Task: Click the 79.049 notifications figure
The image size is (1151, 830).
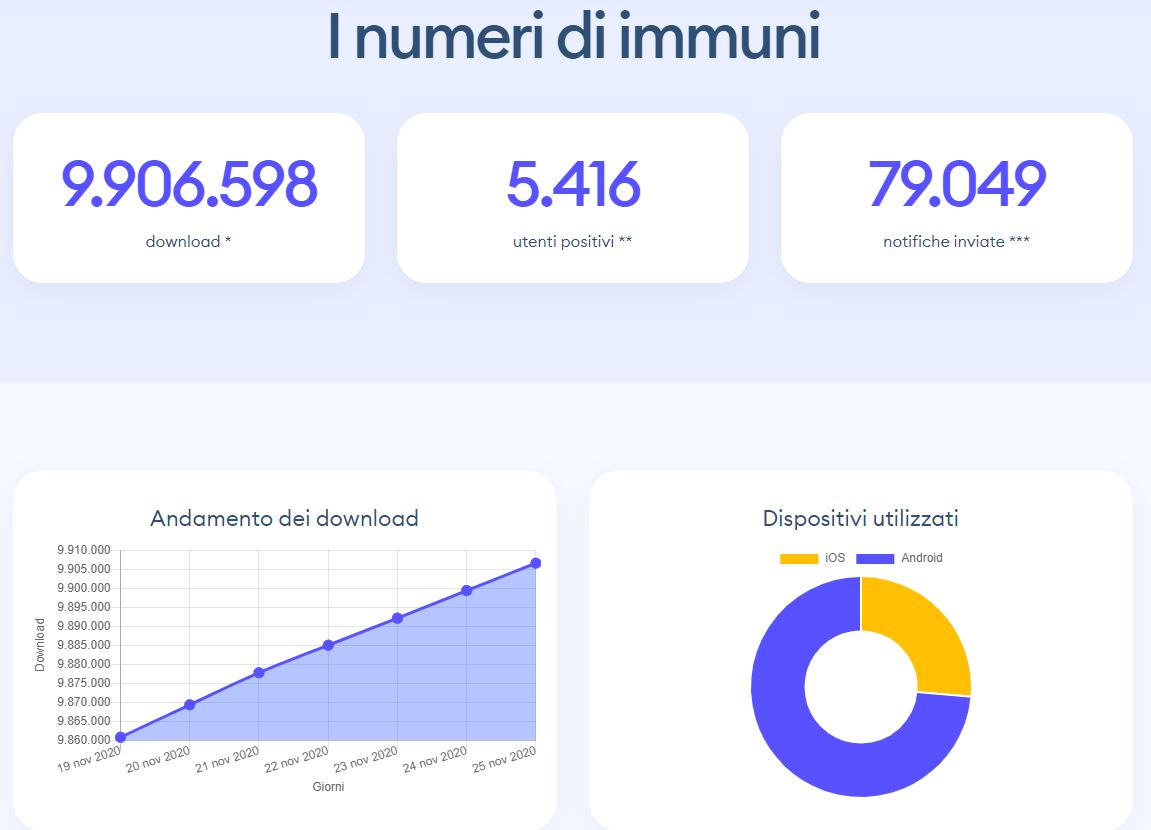Action: [x=956, y=185]
